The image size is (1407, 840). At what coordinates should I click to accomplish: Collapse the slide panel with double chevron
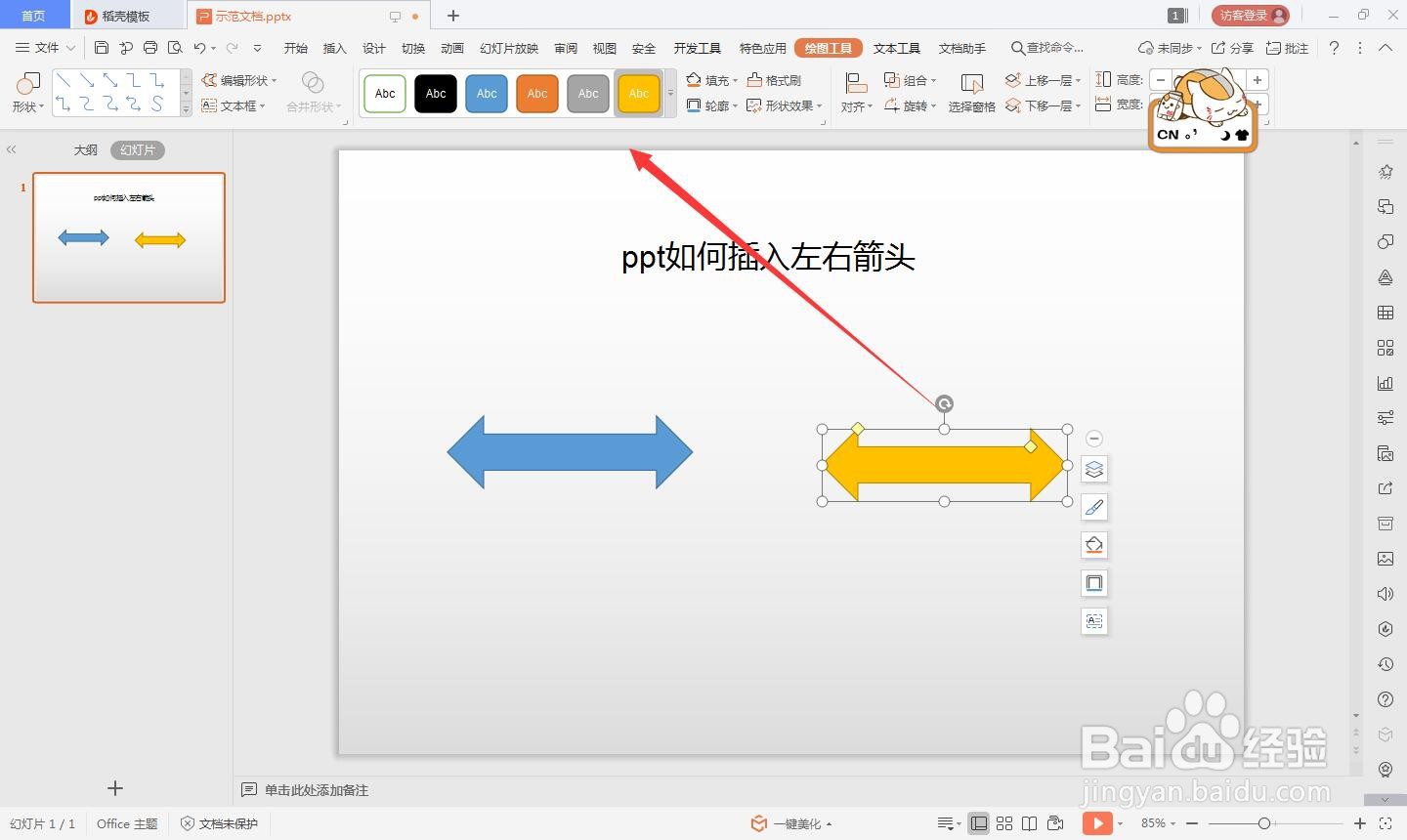pyautogui.click(x=12, y=149)
